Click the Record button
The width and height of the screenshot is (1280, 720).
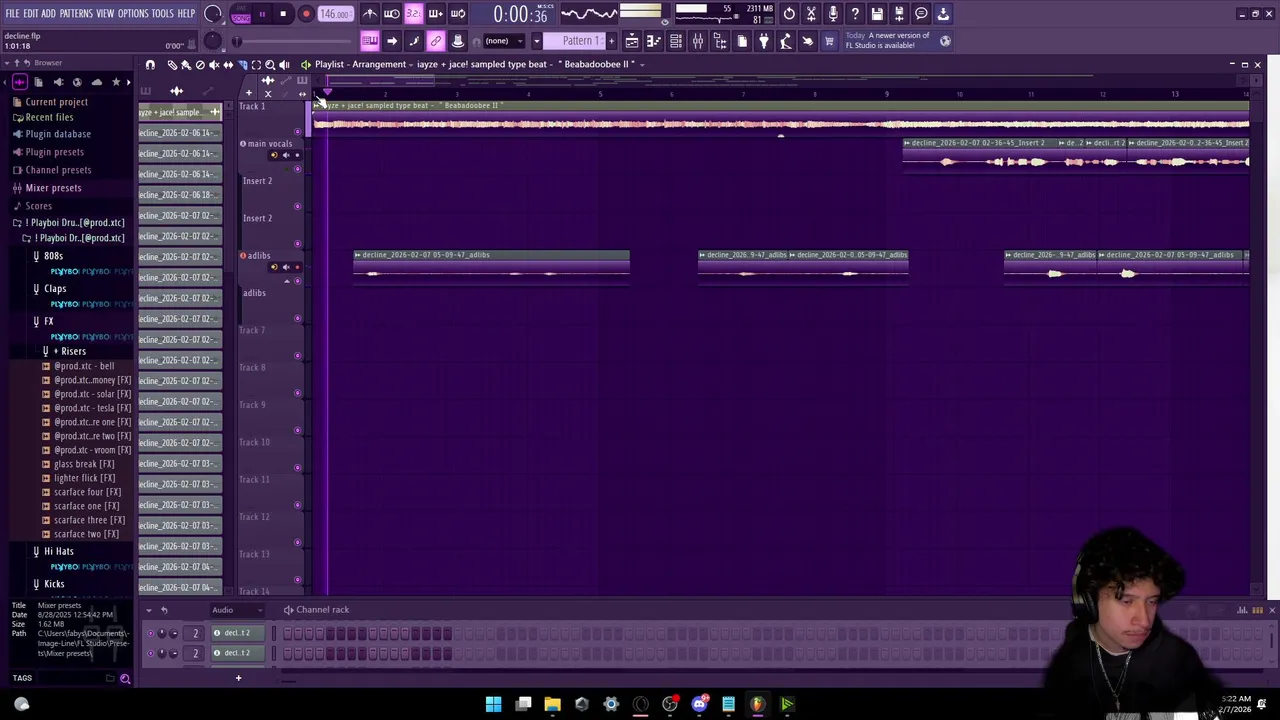pos(306,14)
